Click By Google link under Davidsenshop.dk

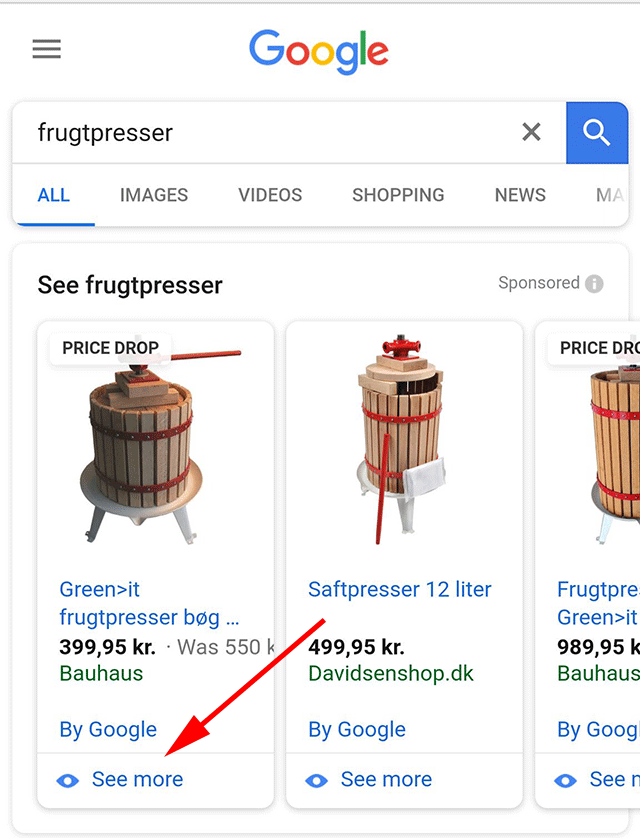click(x=357, y=730)
